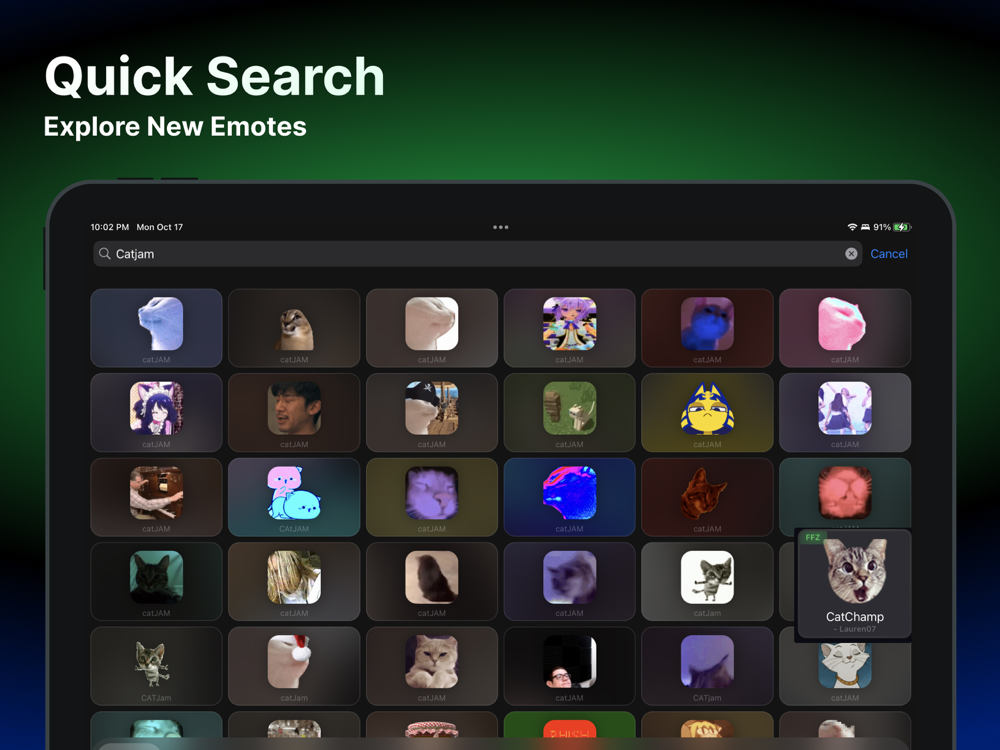Viewport: 1000px width, 750px height.
Task: Select the yellow Egyptian cat emote
Action: [x=707, y=413]
